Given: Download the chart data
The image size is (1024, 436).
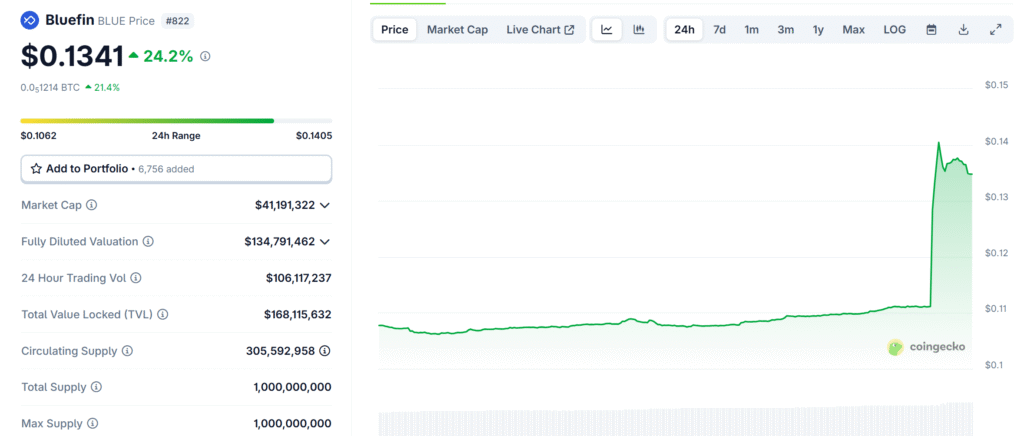Looking at the screenshot, I should tap(963, 30).
